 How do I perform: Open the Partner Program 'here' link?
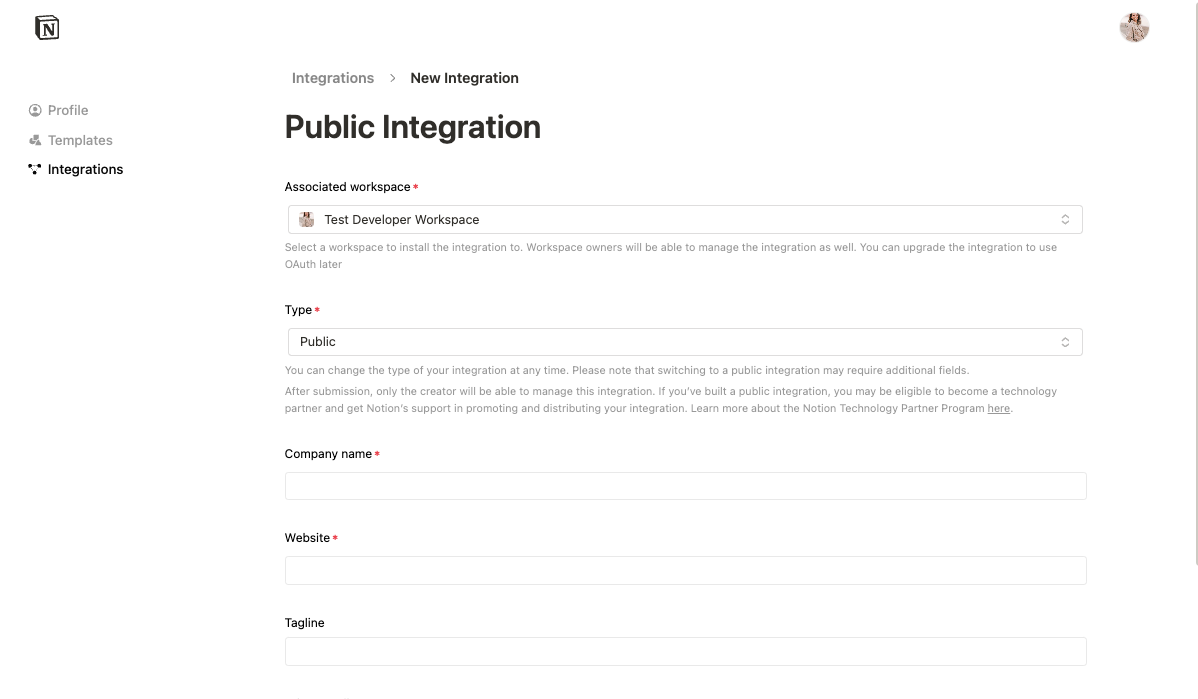999,409
